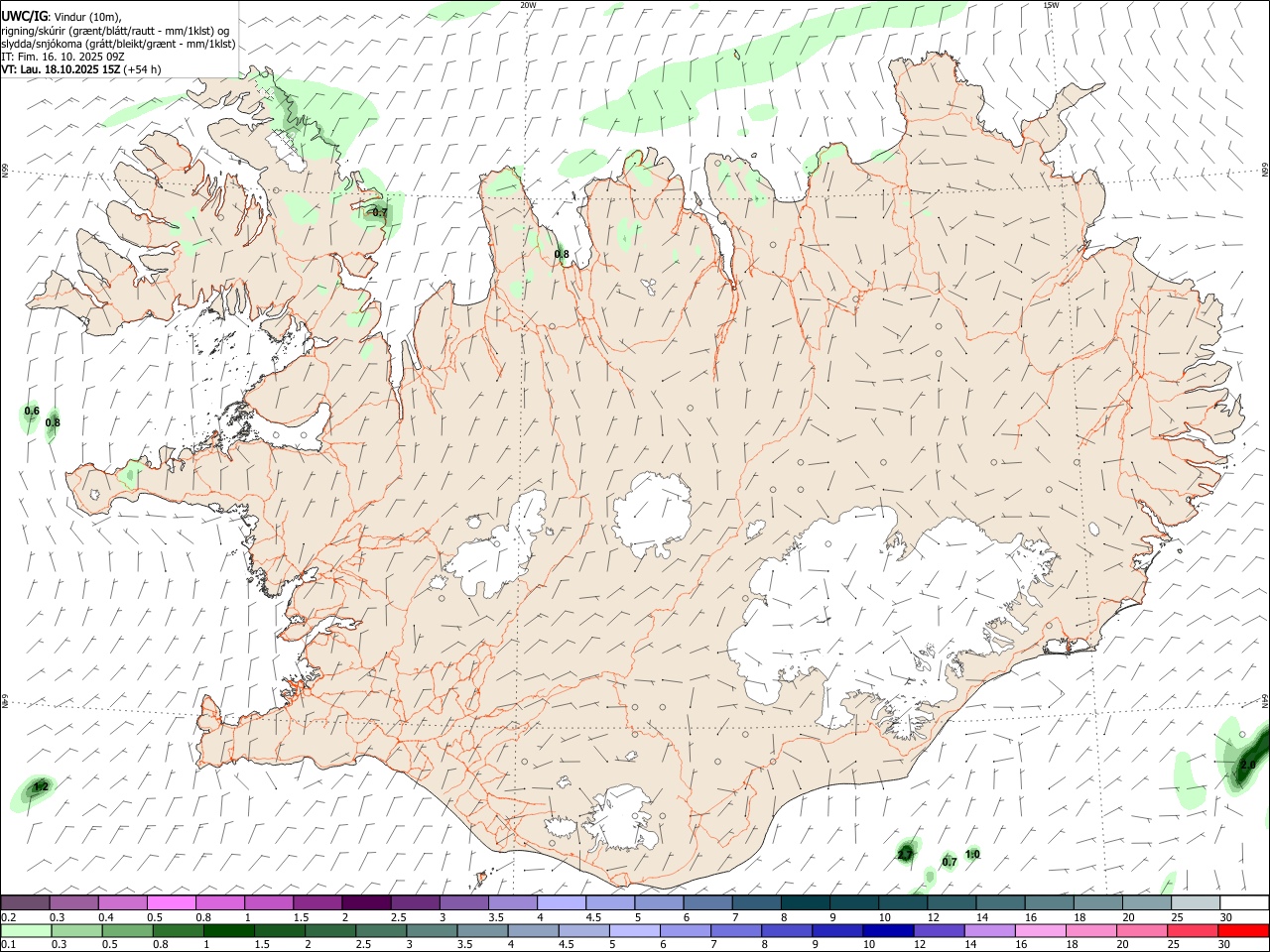
Task: Click the 0.7 precipitation value in the Westfjords
Action: tap(379, 212)
